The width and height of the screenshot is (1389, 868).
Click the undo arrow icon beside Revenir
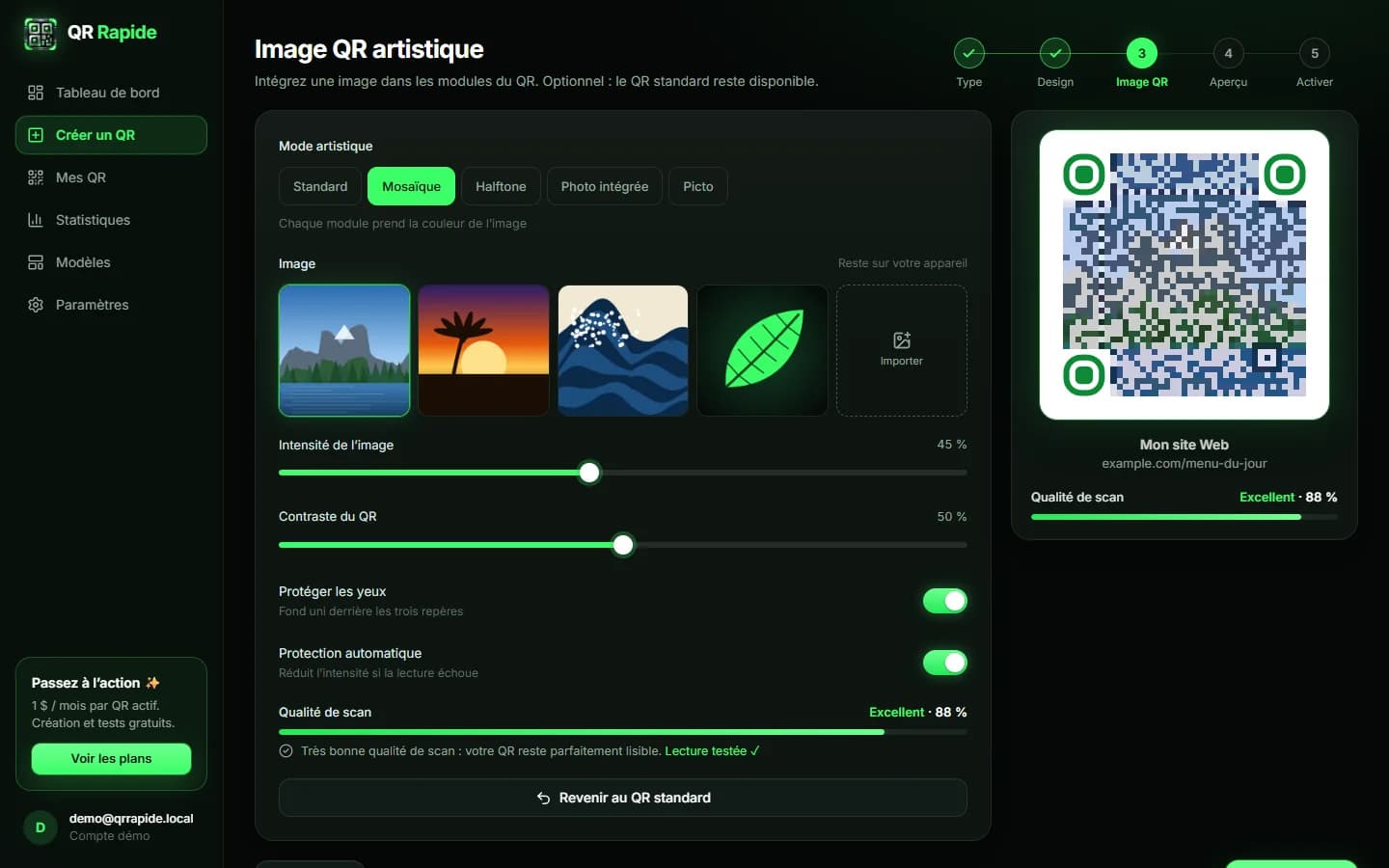pyautogui.click(x=543, y=799)
